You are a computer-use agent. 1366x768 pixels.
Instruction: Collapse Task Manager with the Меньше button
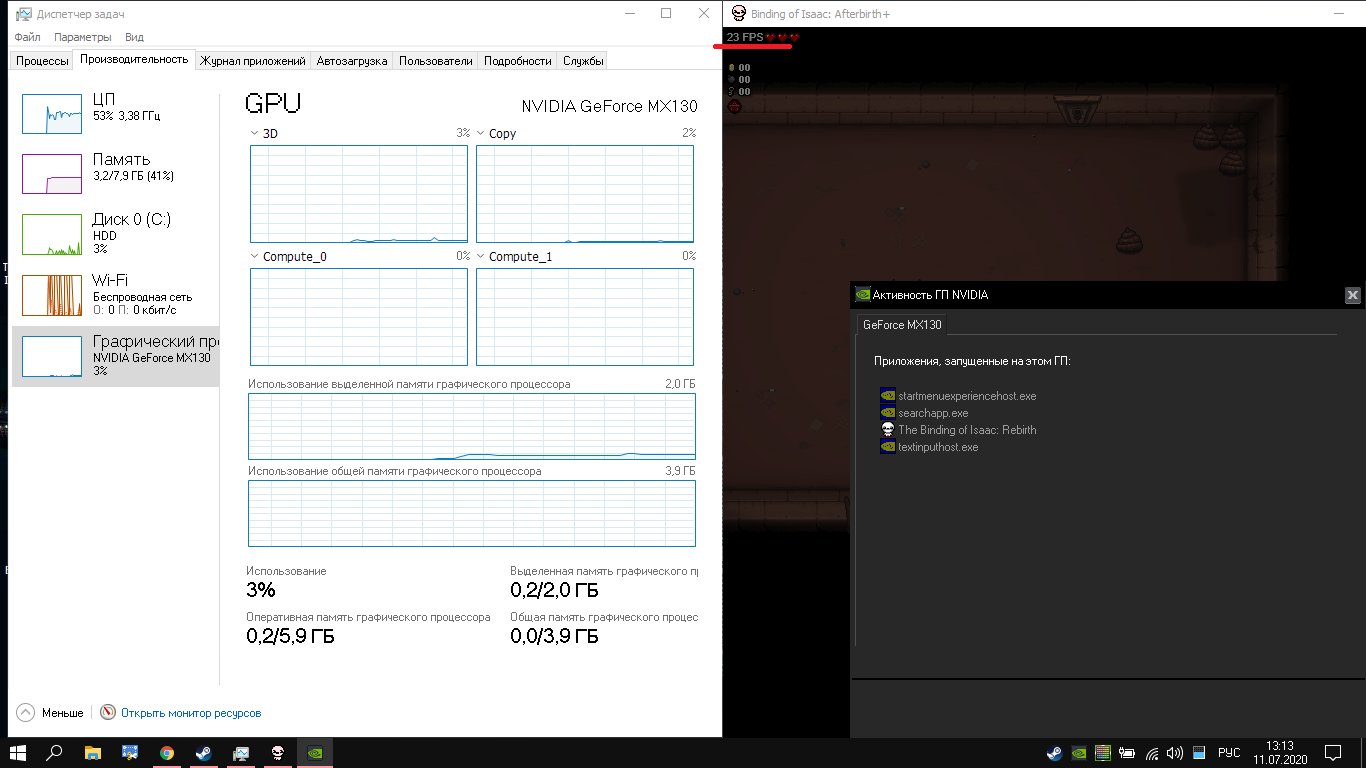51,713
